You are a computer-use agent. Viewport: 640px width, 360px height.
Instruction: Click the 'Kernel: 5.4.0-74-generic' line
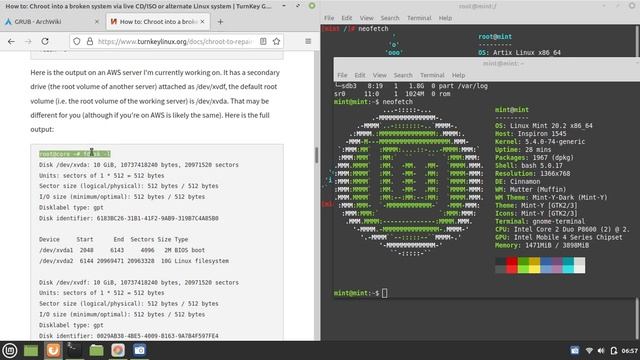point(540,142)
